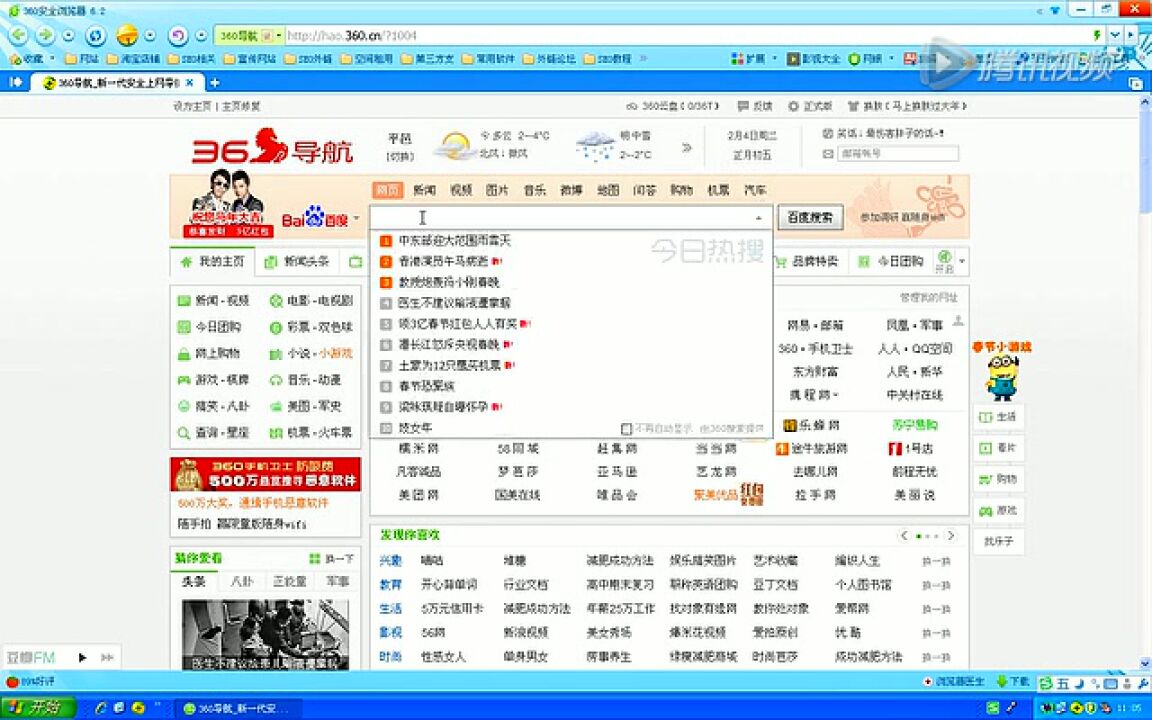
Task: Open the 淘宝店铺 bookmarks folder
Action: [133, 58]
